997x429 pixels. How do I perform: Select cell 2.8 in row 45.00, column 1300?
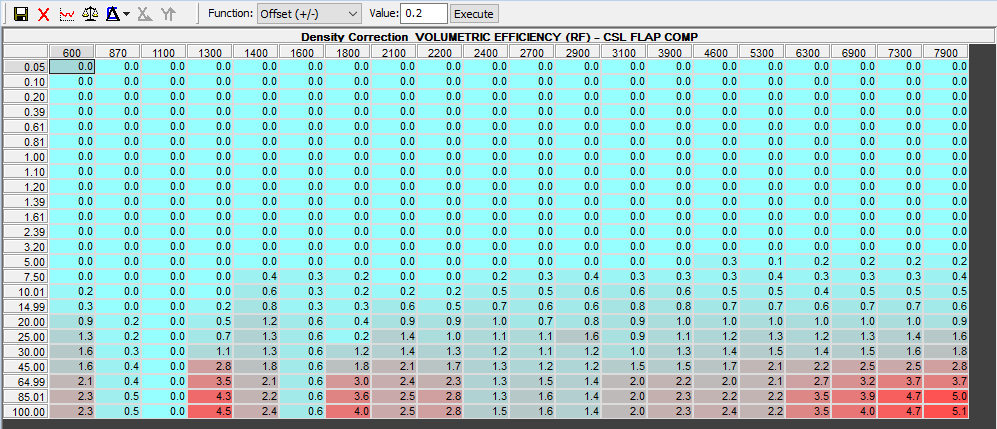[x=210, y=367]
